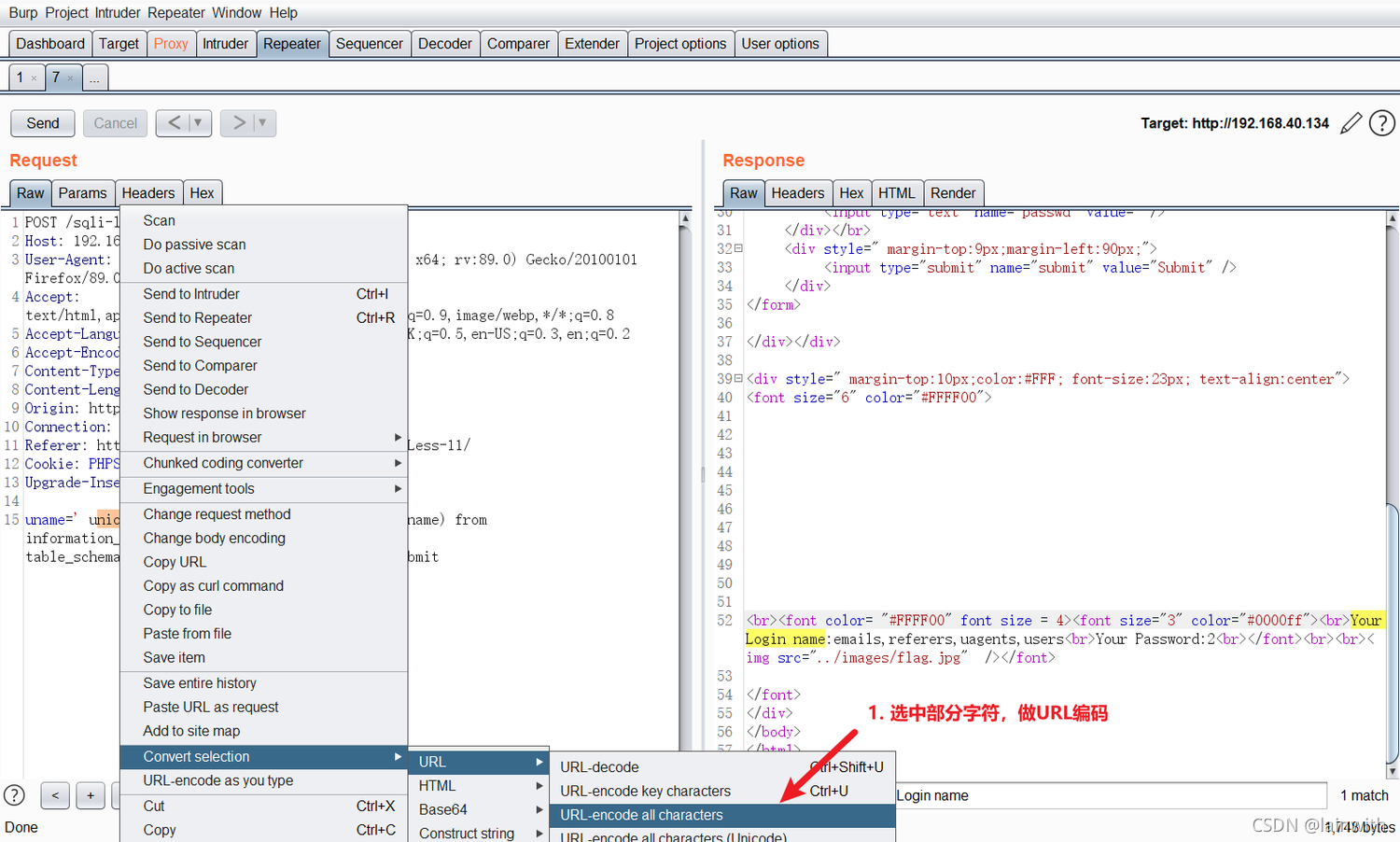Open the Project options tab

point(680,44)
